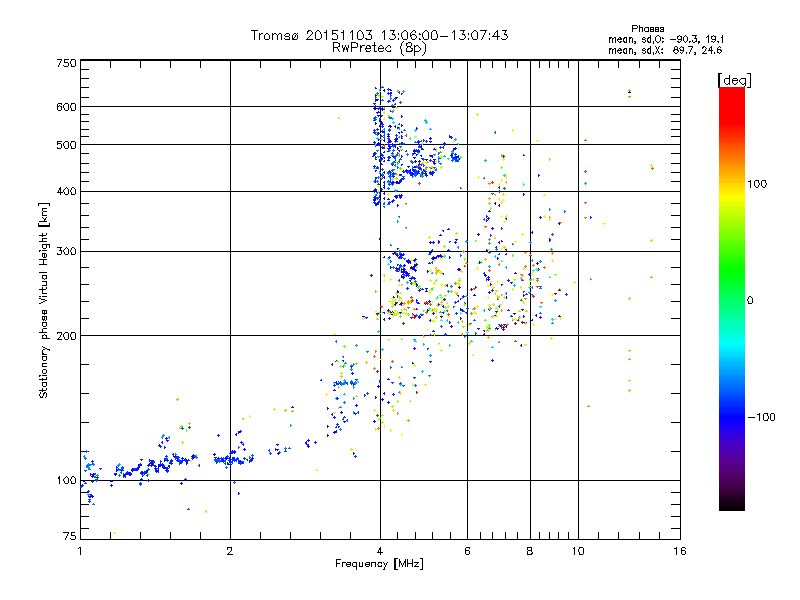The height and width of the screenshot is (600, 800).
Task: Click the '[deg]' colorbar unit label
Action: (734, 80)
